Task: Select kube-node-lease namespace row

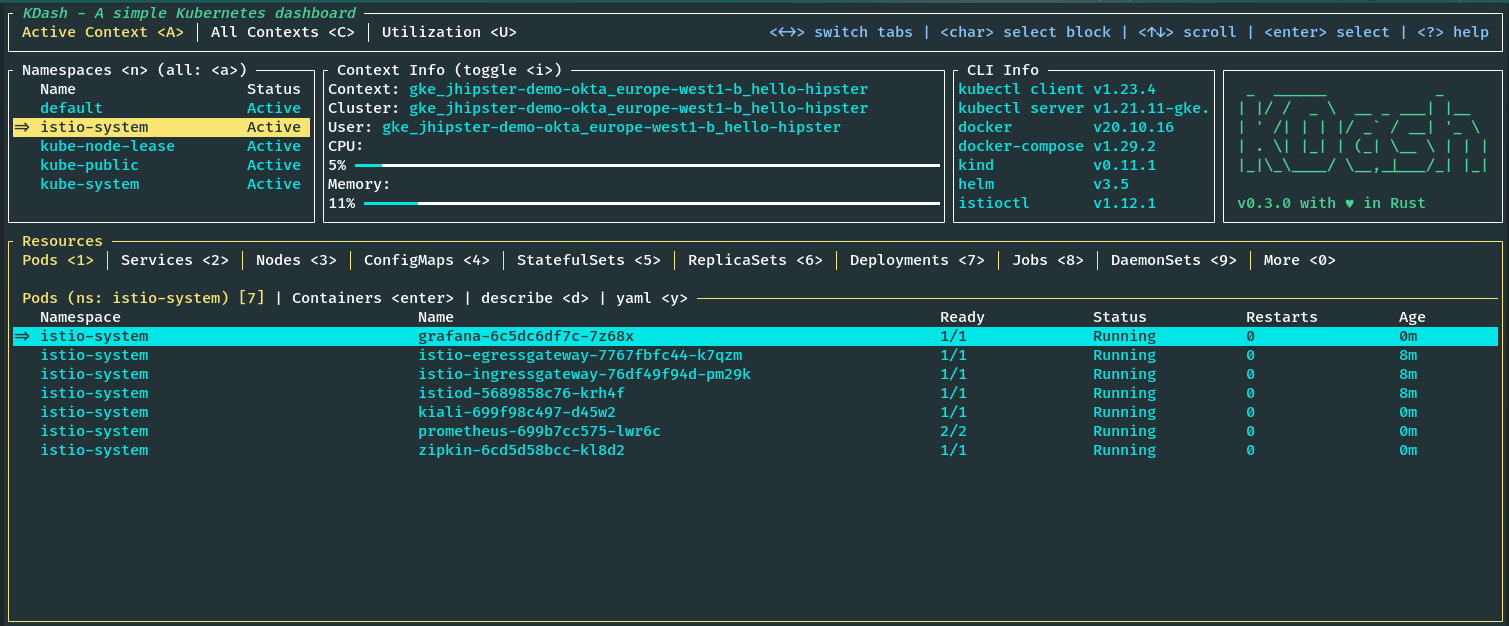Action: coord(107,146)
